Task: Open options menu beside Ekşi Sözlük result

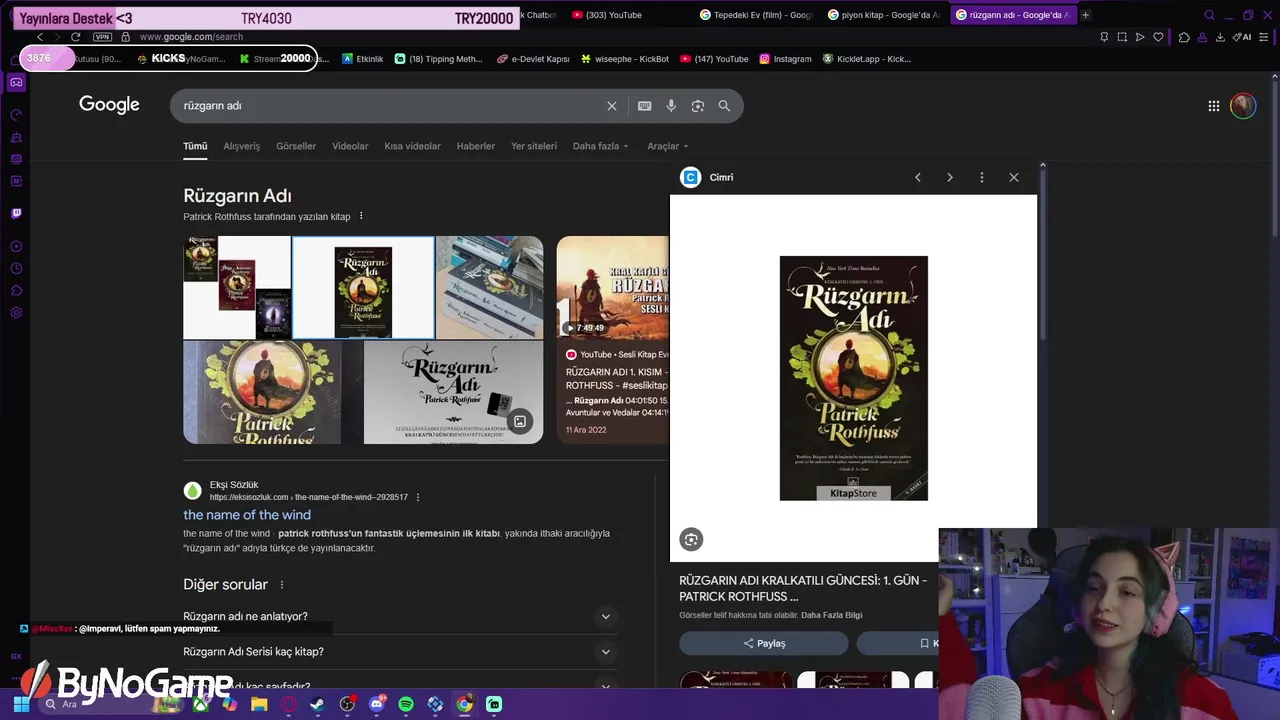Action: point(418,497)
